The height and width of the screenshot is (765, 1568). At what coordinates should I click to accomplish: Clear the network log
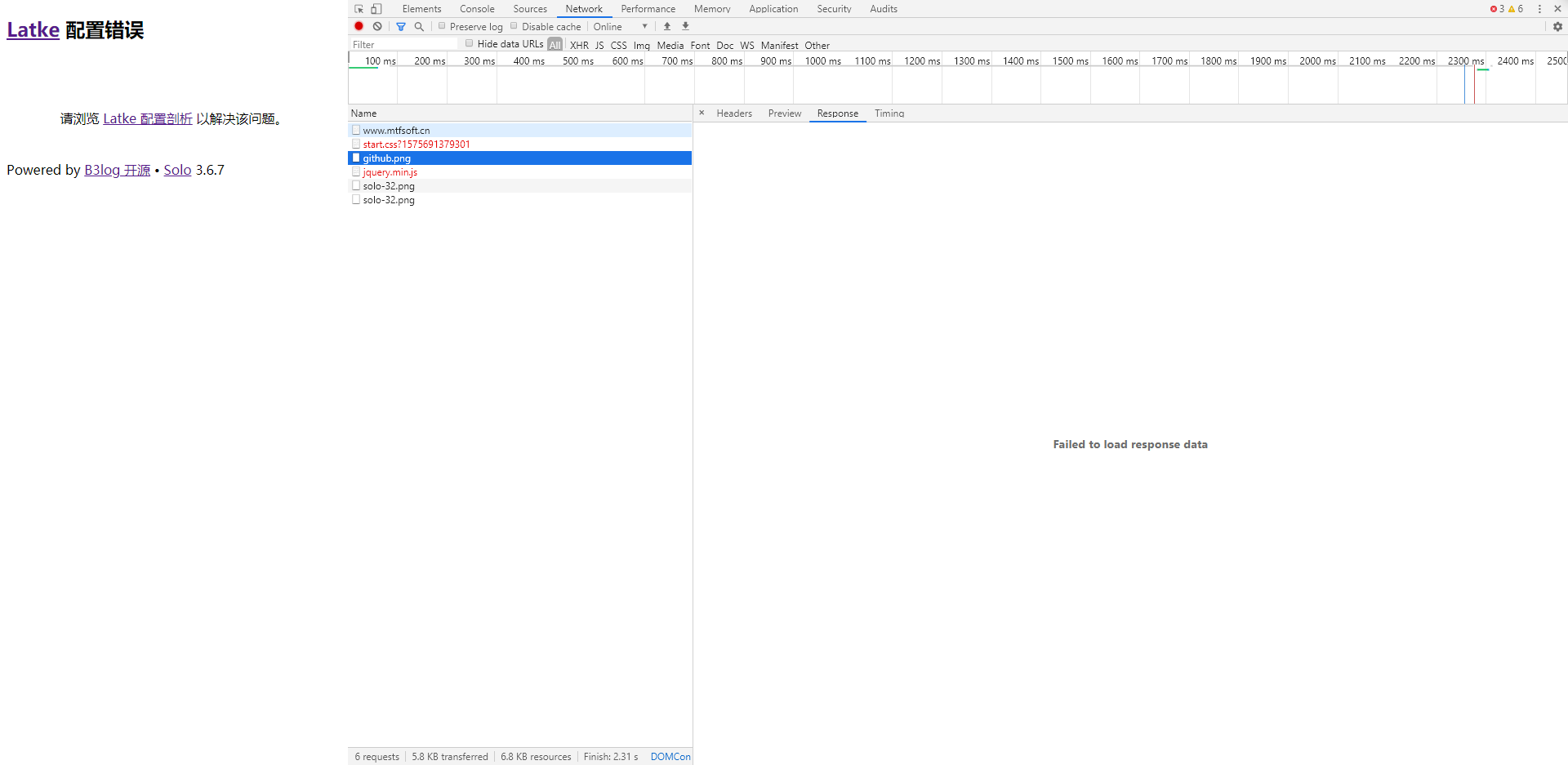[x=377, y=26]
